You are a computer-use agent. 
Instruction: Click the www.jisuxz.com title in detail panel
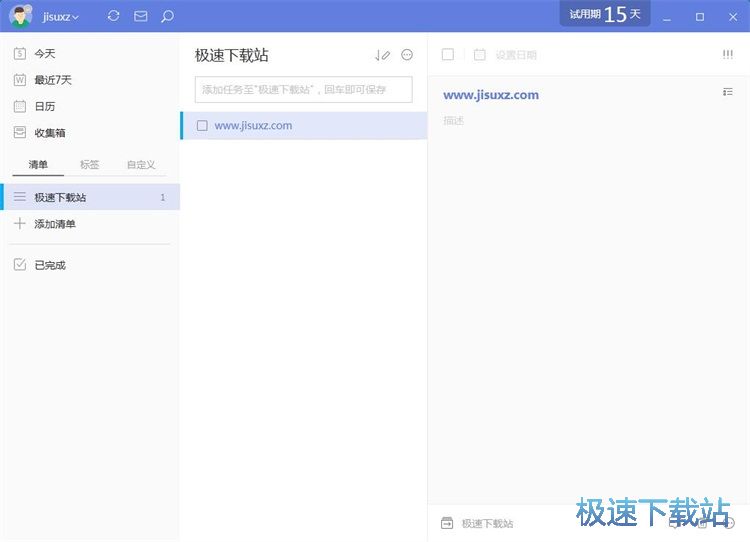(491, 95)
